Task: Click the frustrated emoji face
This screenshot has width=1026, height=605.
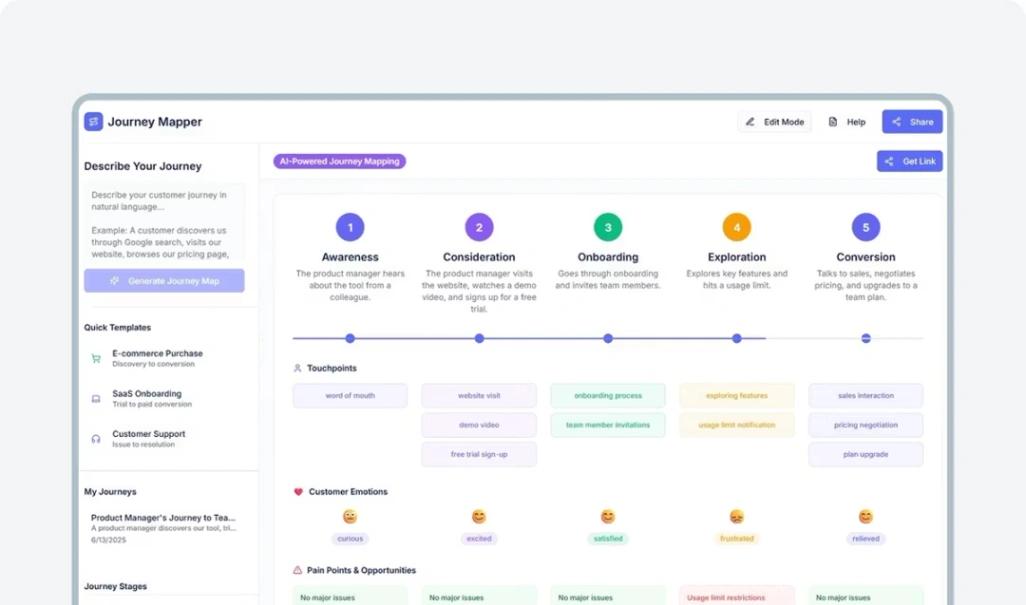Action: click(x=737, y=517)
